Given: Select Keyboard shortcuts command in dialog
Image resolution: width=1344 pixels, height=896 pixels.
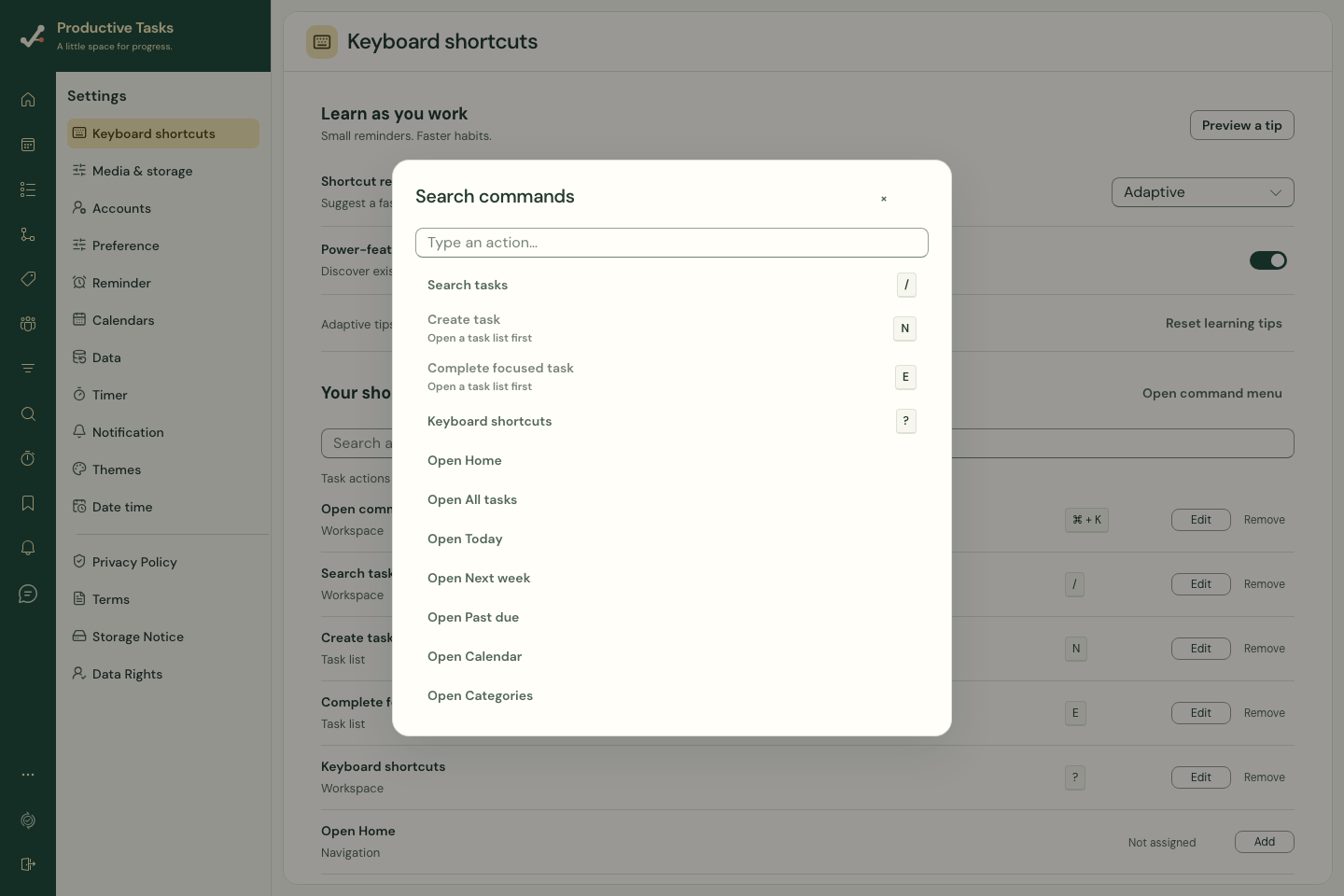Looking at the screenshot, I should click(672, 421).
